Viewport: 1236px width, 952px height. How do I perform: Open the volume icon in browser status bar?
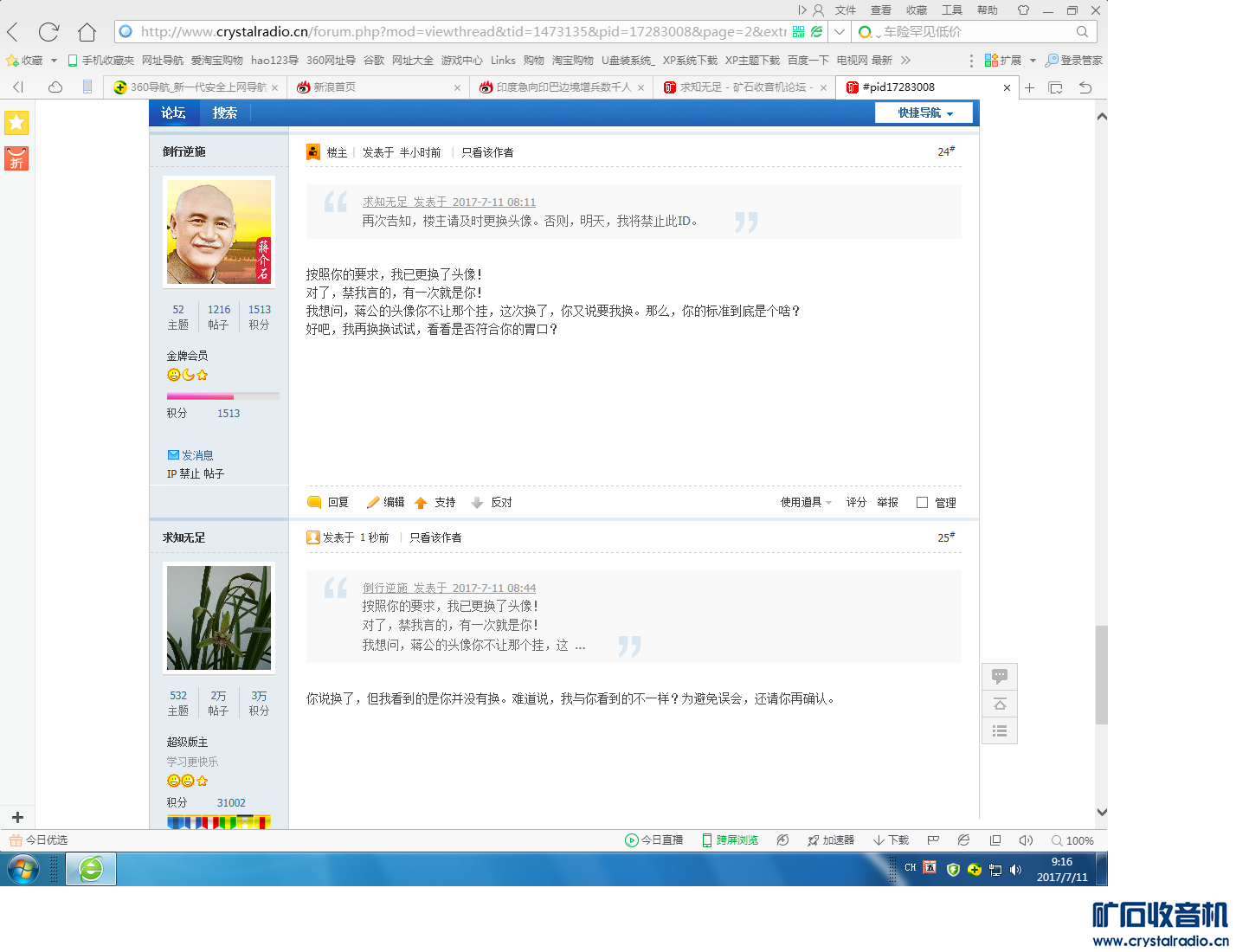[1026, 840]
